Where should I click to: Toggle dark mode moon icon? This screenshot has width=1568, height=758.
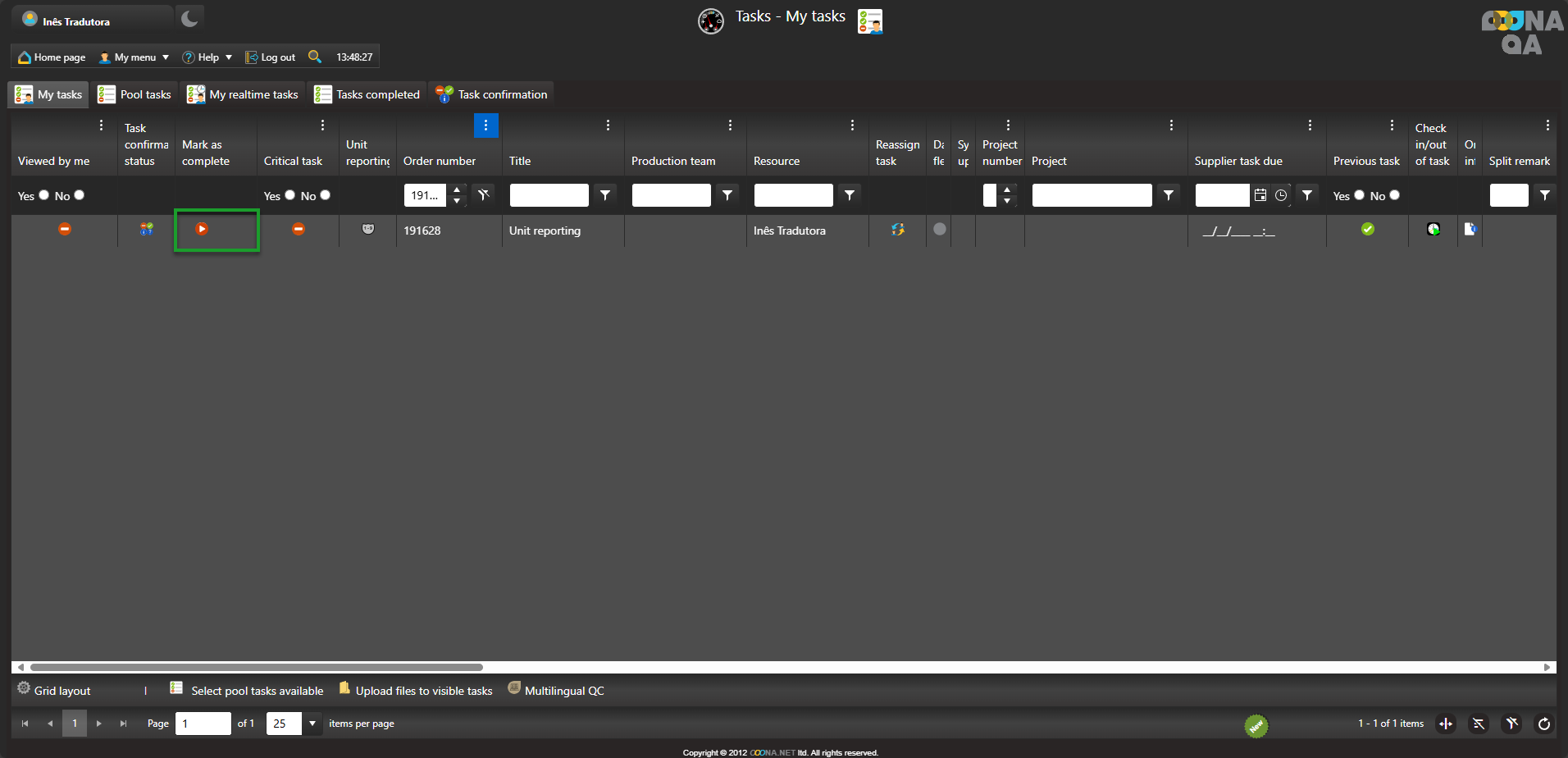tap(189, 18)
